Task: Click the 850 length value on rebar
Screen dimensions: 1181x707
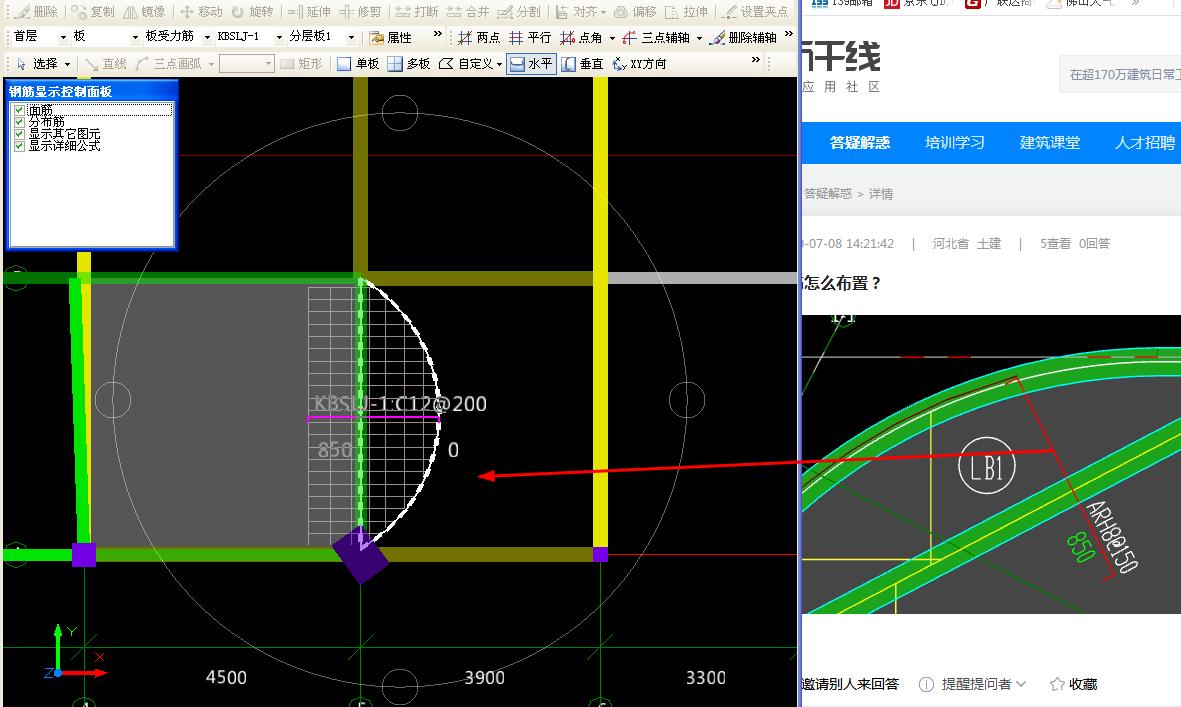Action: point(334,450)
